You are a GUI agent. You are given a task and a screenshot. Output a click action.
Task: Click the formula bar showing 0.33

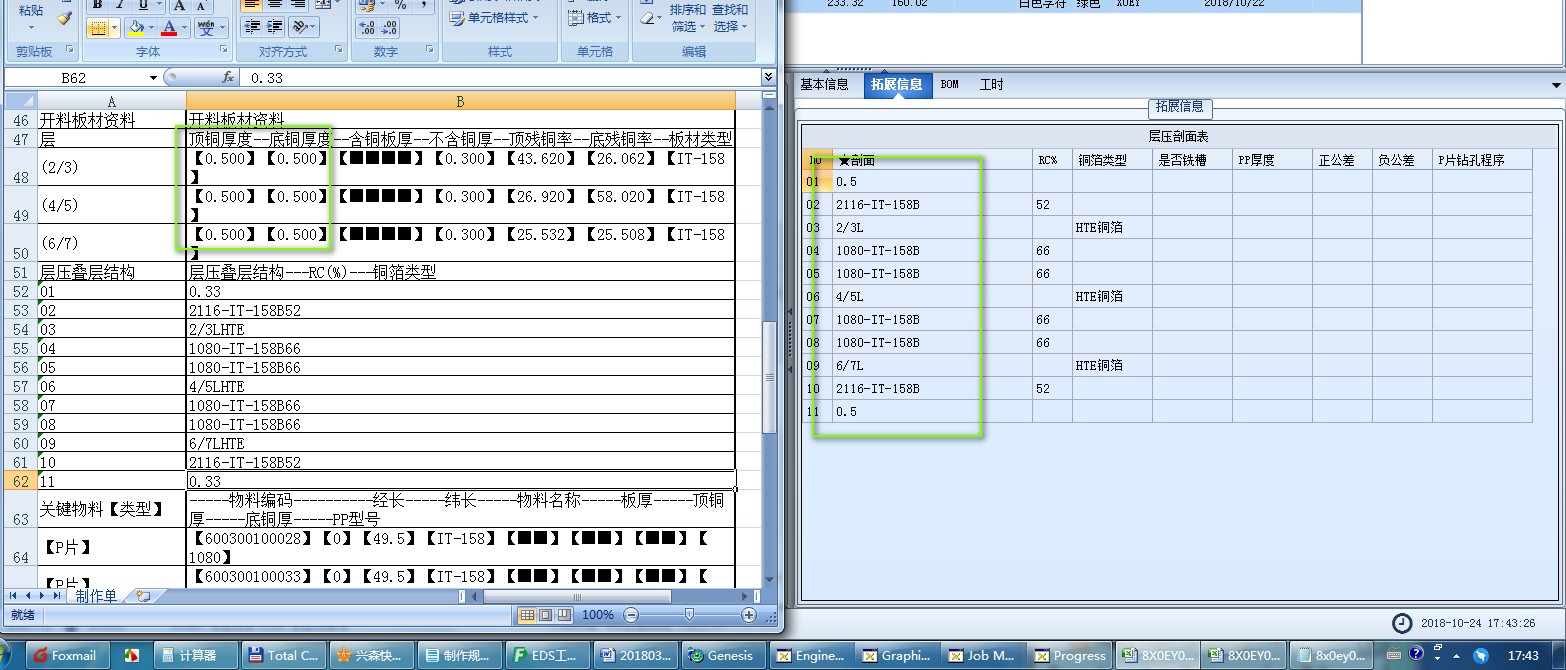coord(500,78)
